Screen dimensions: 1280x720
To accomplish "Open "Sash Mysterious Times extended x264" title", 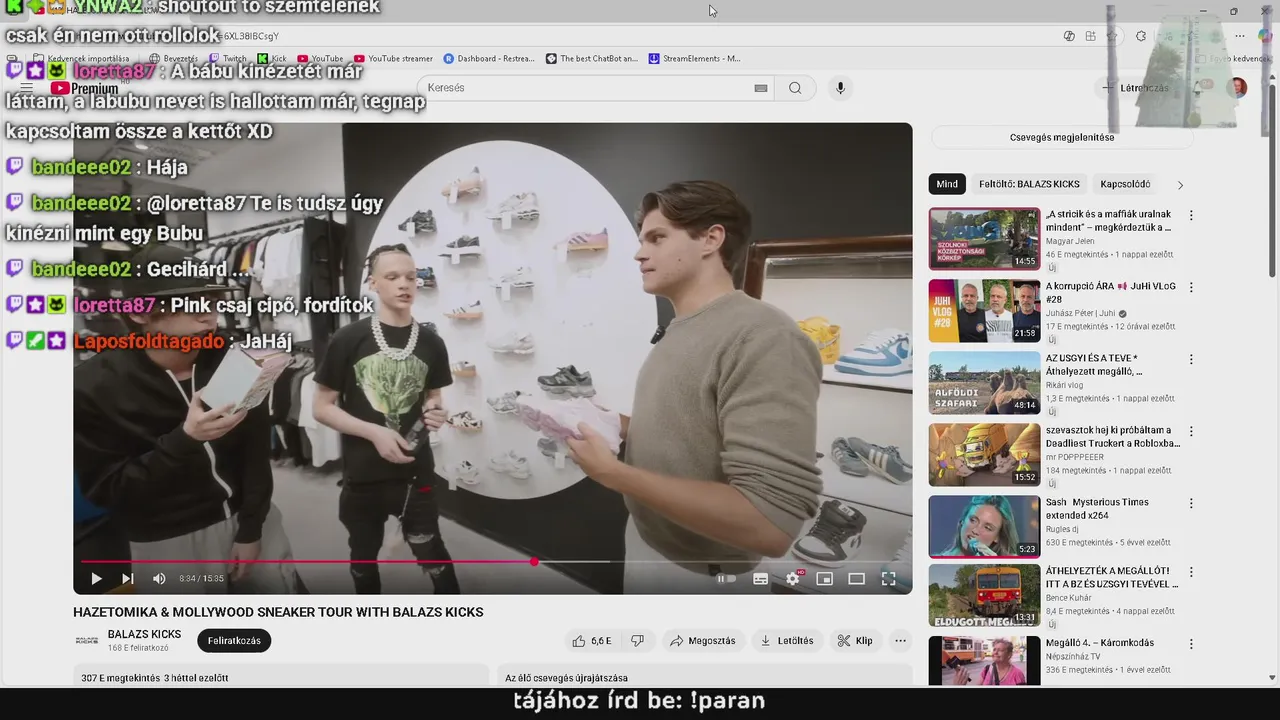I will click(1097, 509).
